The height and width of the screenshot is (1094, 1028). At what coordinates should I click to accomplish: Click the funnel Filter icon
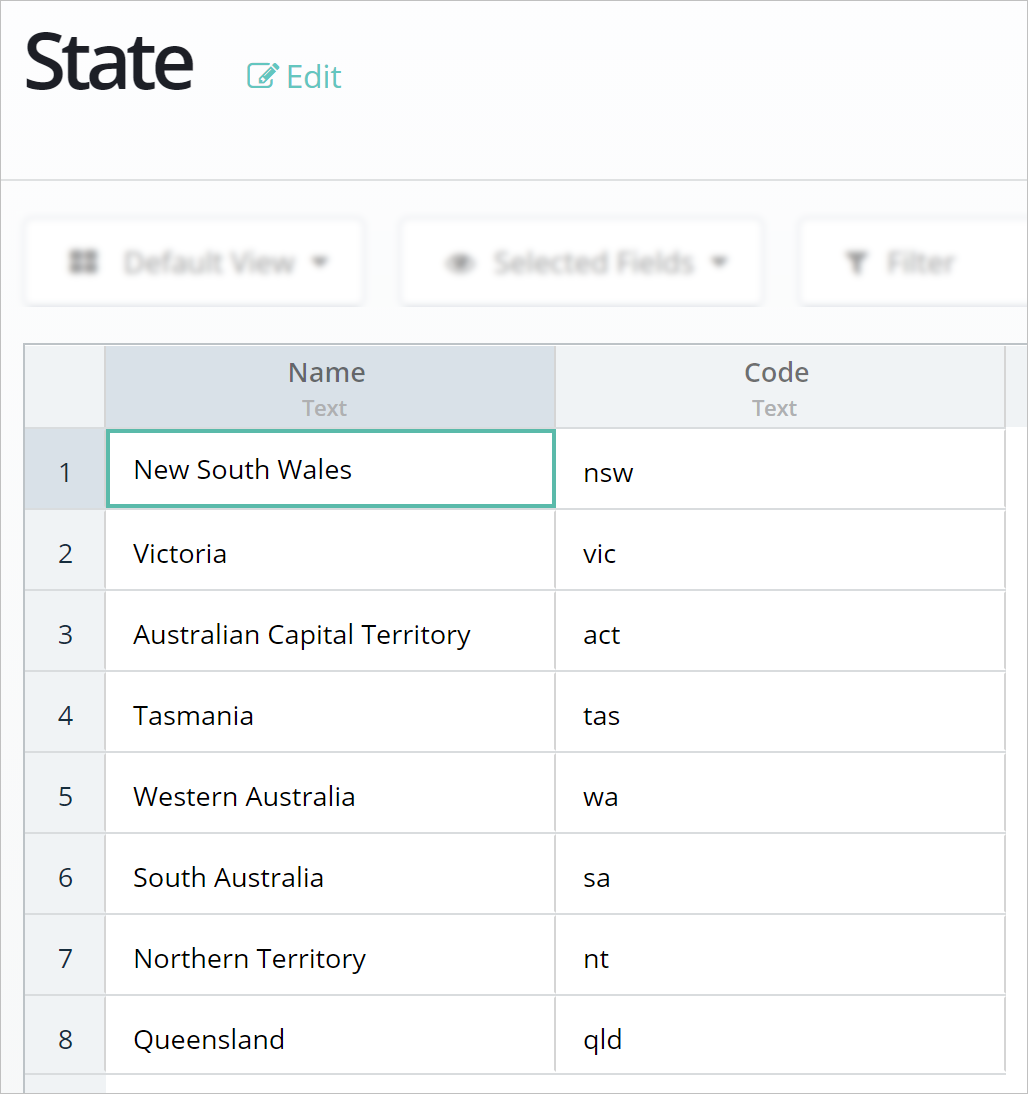[856, 263]
